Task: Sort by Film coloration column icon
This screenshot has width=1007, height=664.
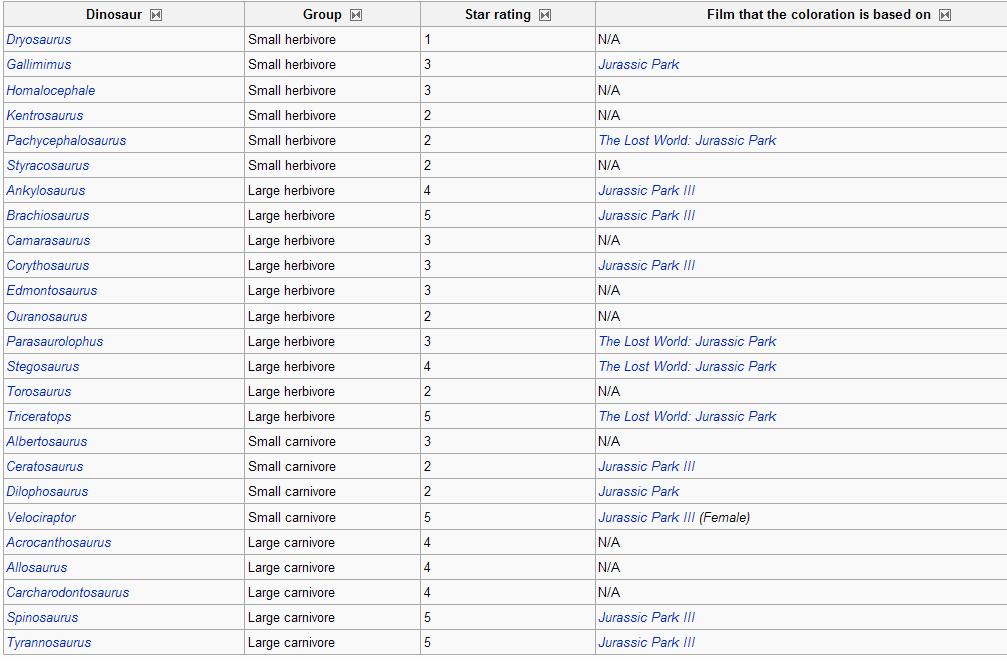Action: tap(945, 15)
